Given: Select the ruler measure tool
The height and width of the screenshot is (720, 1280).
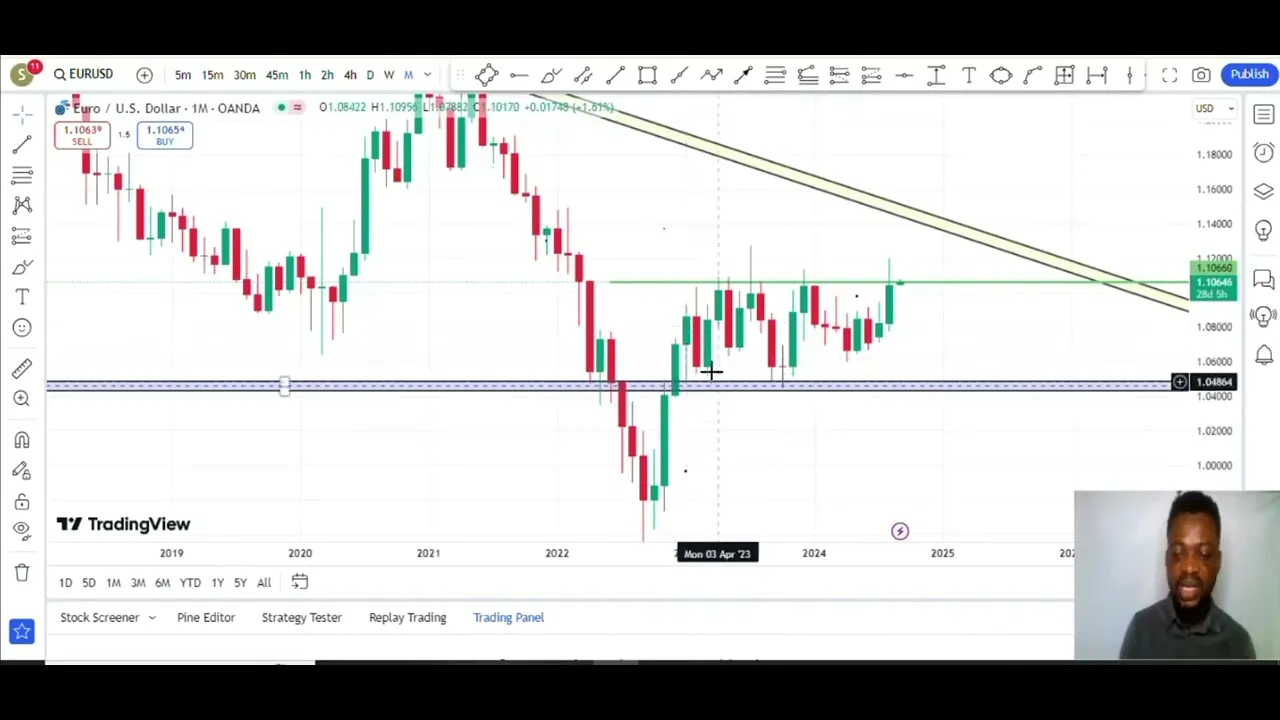Looking at the screenshot, I should [22, 368].
